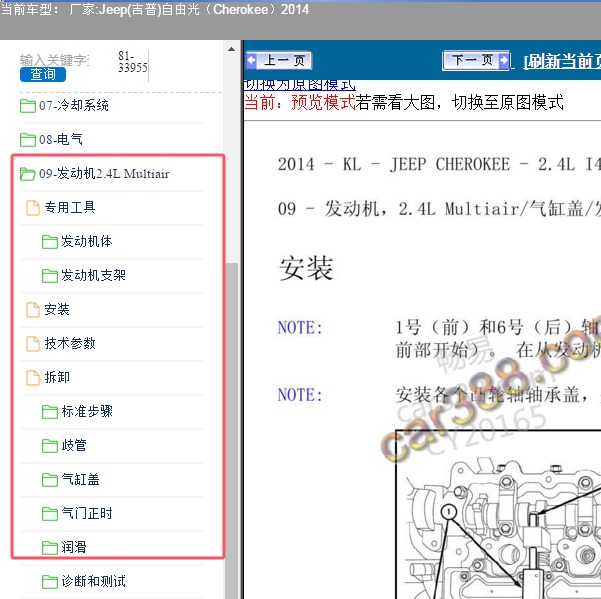The width and height of the screenshot is (601, 599).
Task: Click the folder icon beside 标准步骤
Action: [x=50, y=412]
